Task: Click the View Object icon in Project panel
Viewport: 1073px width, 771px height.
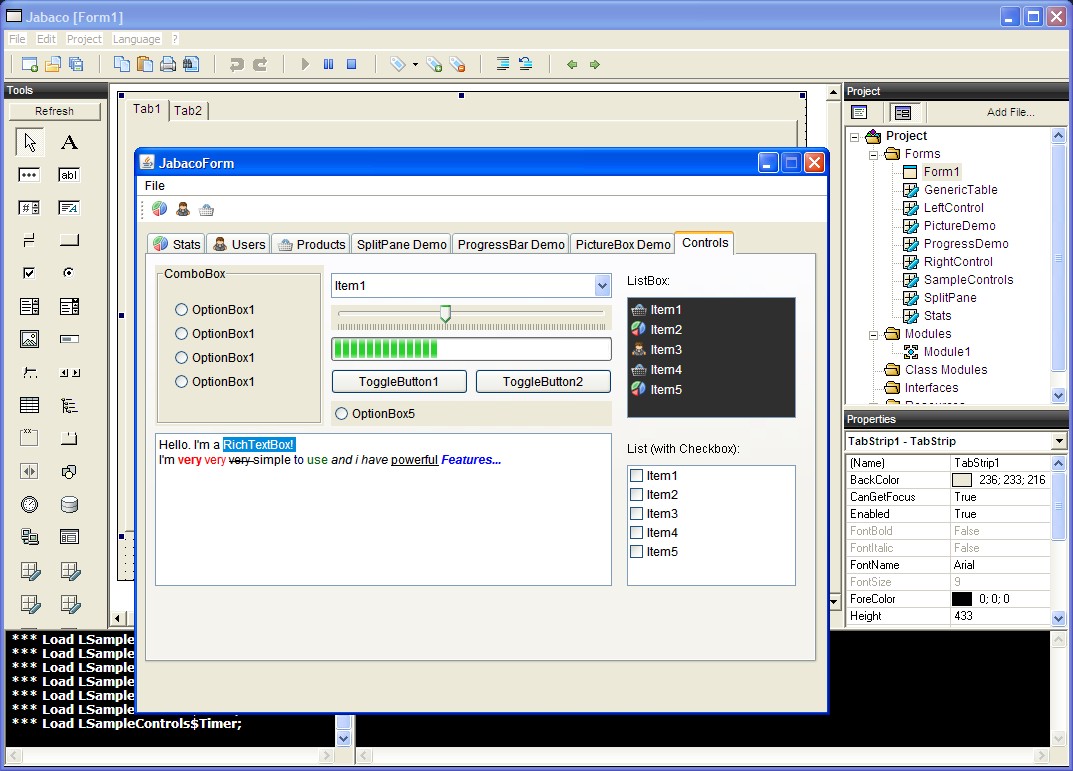Action: 903,112
